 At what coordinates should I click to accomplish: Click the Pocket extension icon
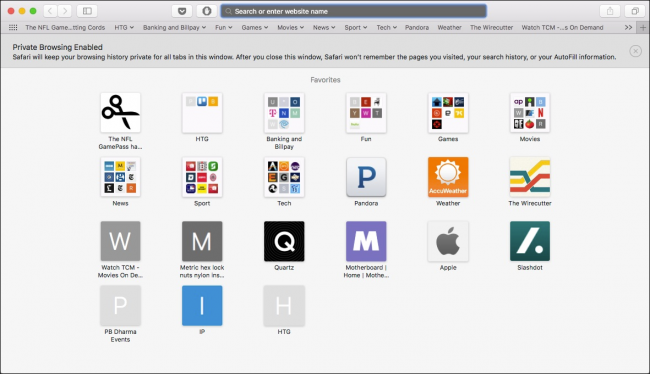point(182,11)
